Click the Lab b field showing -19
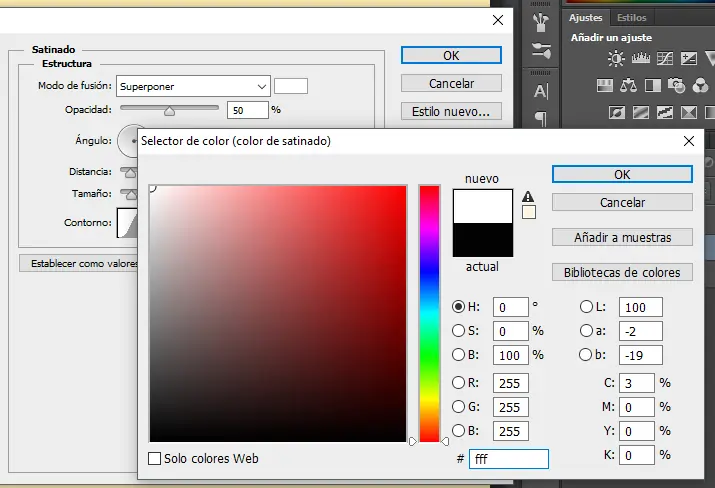This screenshot has width=715, height=488. (640, 355)
